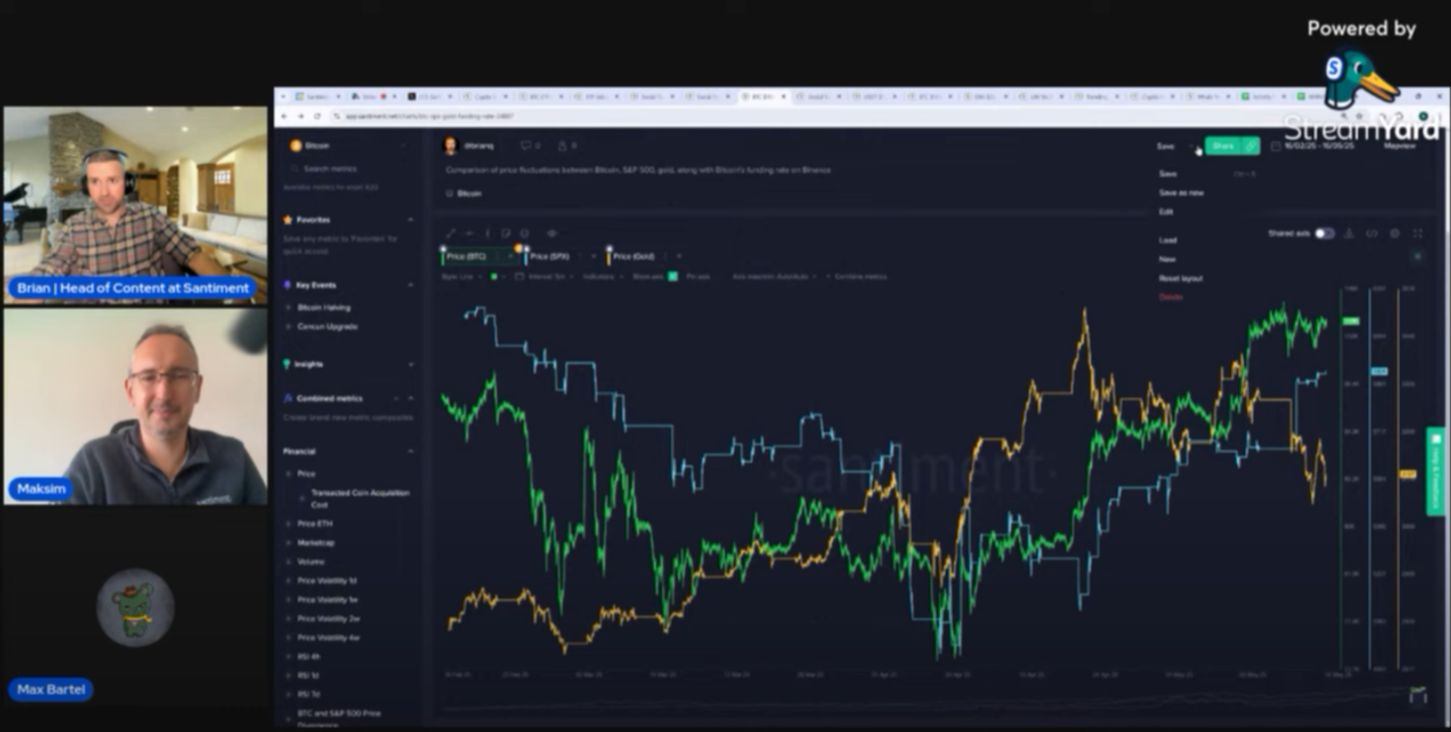This screenshot has height=732, width=1451.
Task: Click the embed code icon
Action: point(1372,233)
